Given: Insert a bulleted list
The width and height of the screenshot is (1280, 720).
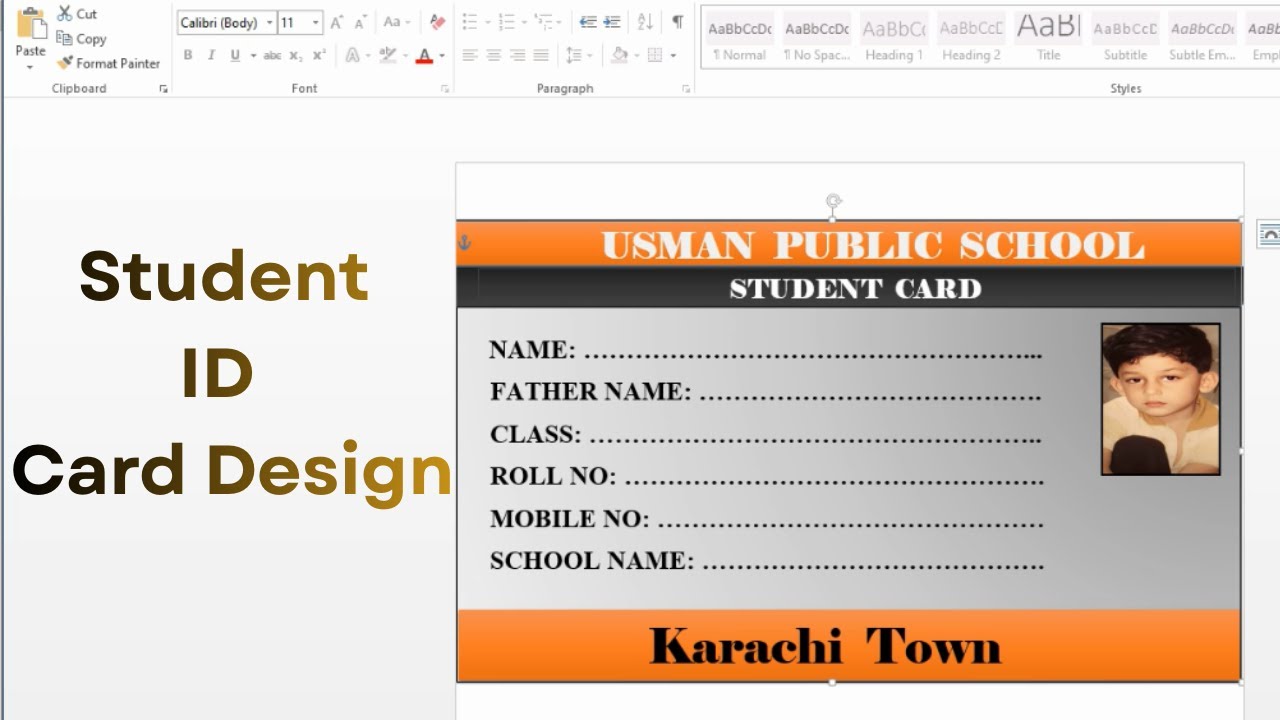Looking at the screenshot, I should (470, 22).
